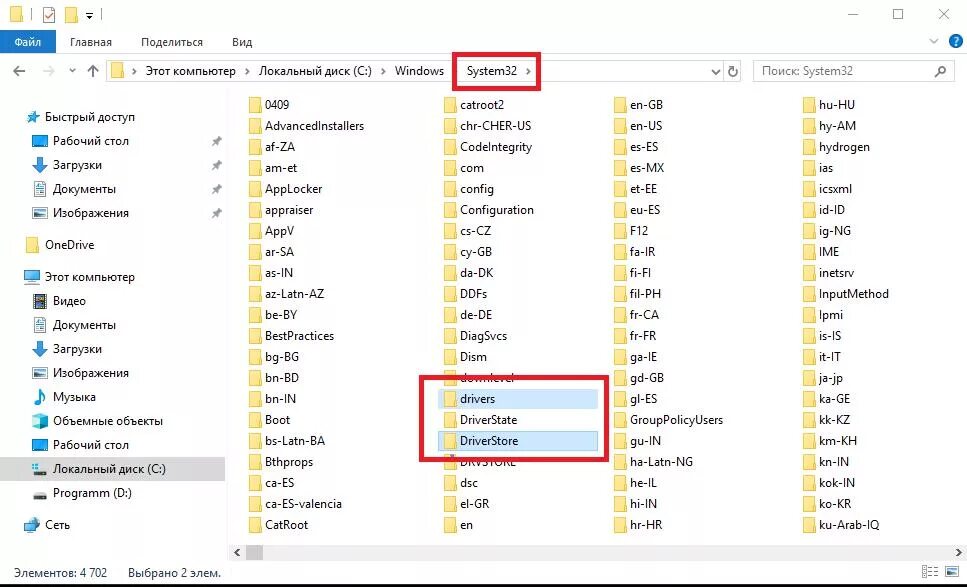Click the search magnifier icon
Screen dimensions: 967x587
point(940,72)
